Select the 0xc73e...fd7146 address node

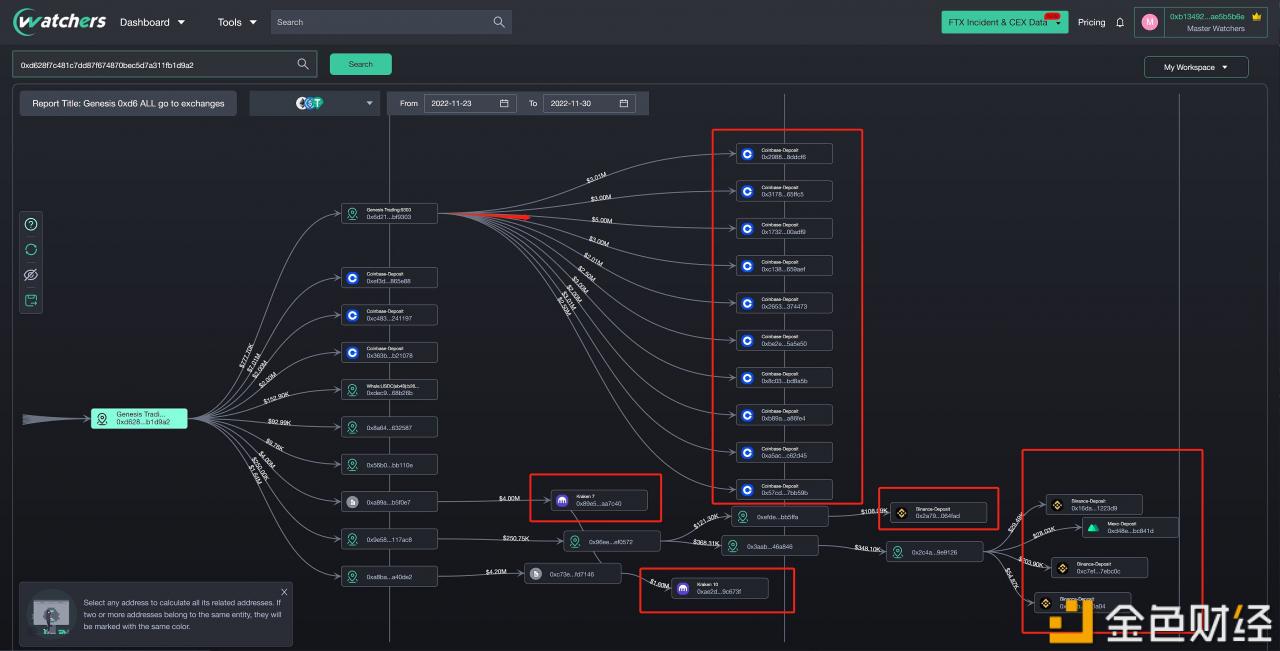pos(573,574)
